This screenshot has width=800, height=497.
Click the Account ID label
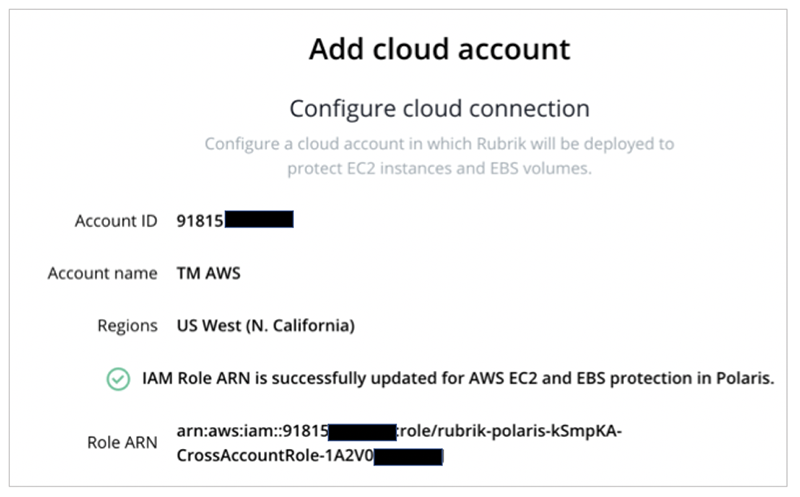[116, 221]
